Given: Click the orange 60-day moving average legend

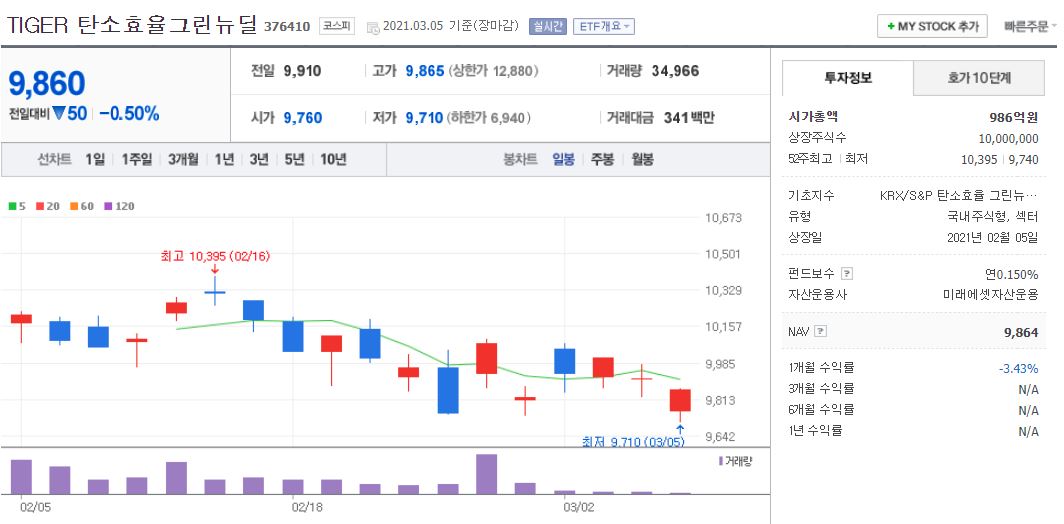Looking at the screenshot, I should [81, 206].
